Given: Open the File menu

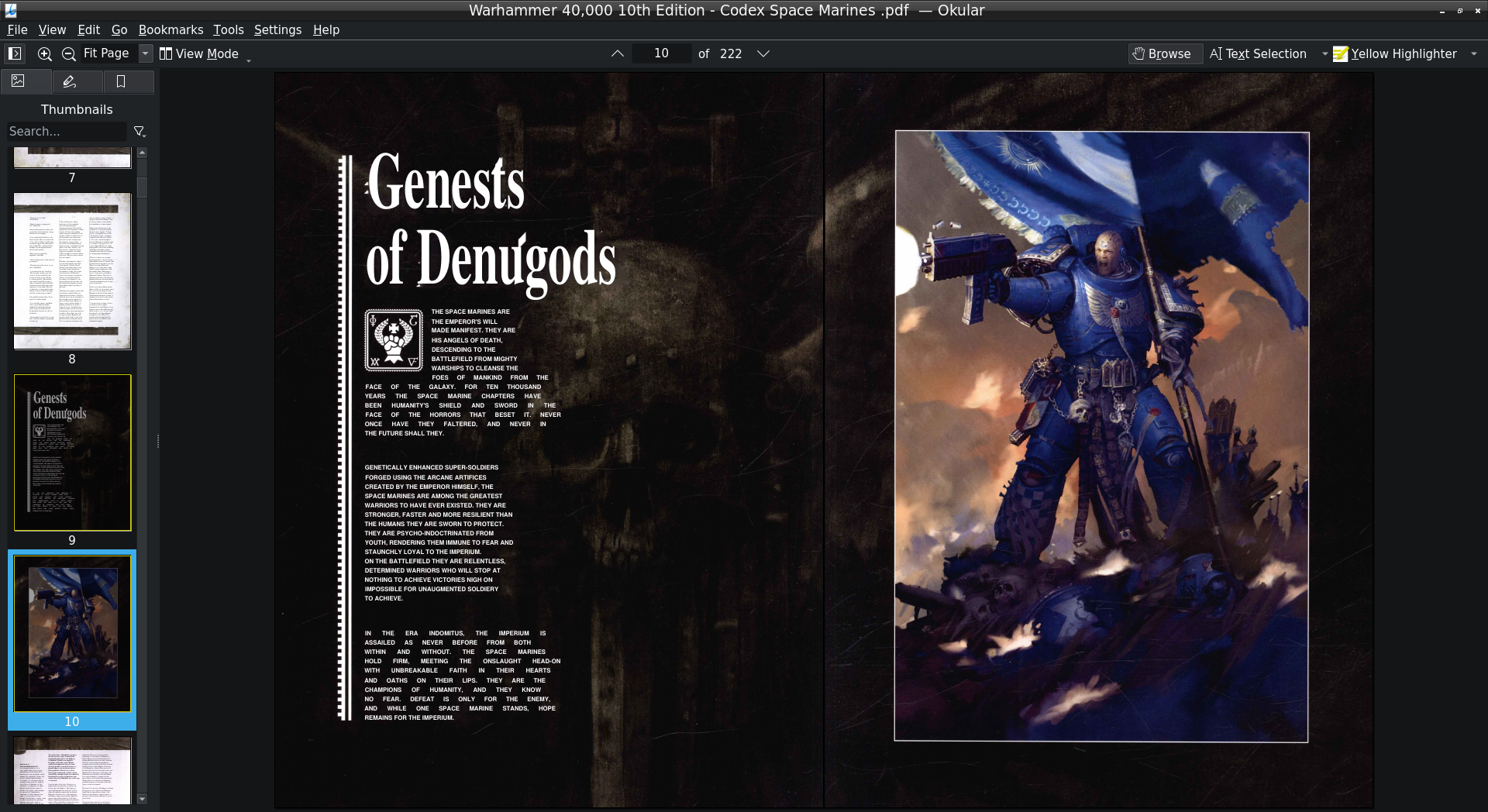Looking at the screenshot, I should pos(17,29).
